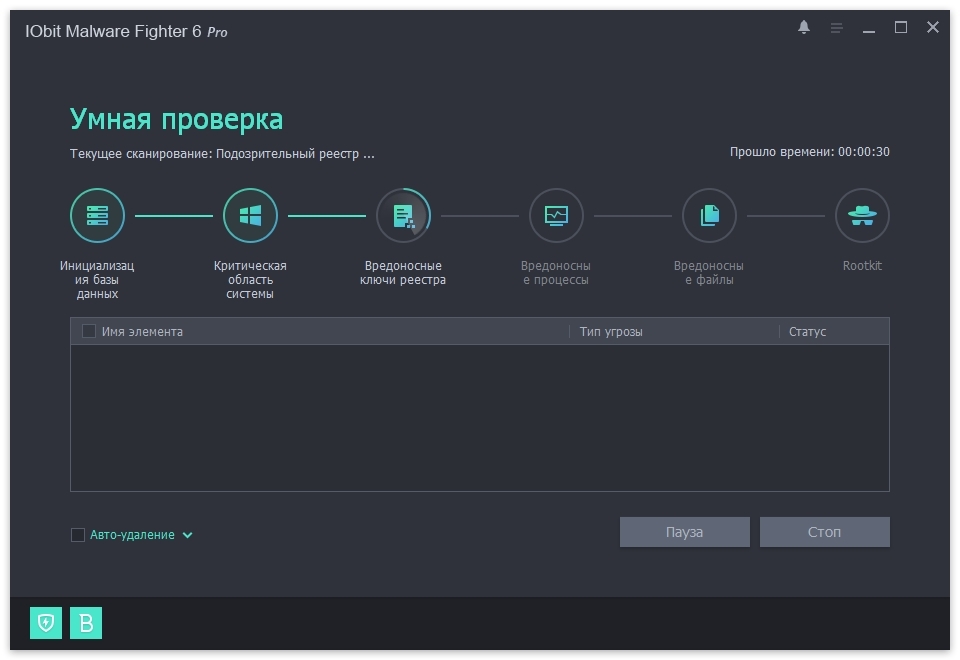The height and width of the screenshot is (660, 960).
Task: Enable the Авто-удаление checkbox
Action: coord(78,535)
